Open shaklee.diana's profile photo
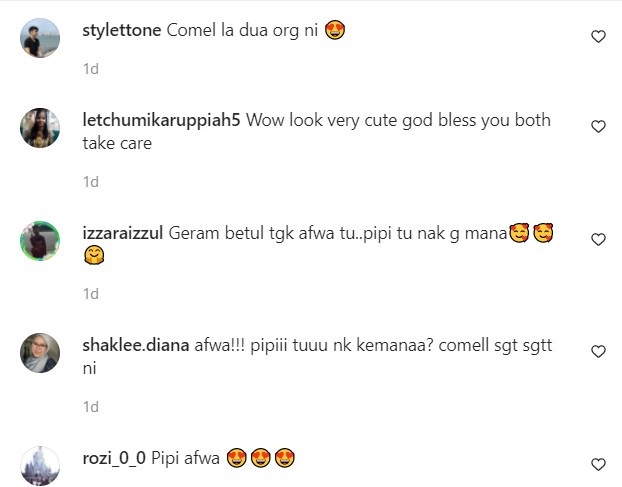The image size is (622, 487). 40,353
